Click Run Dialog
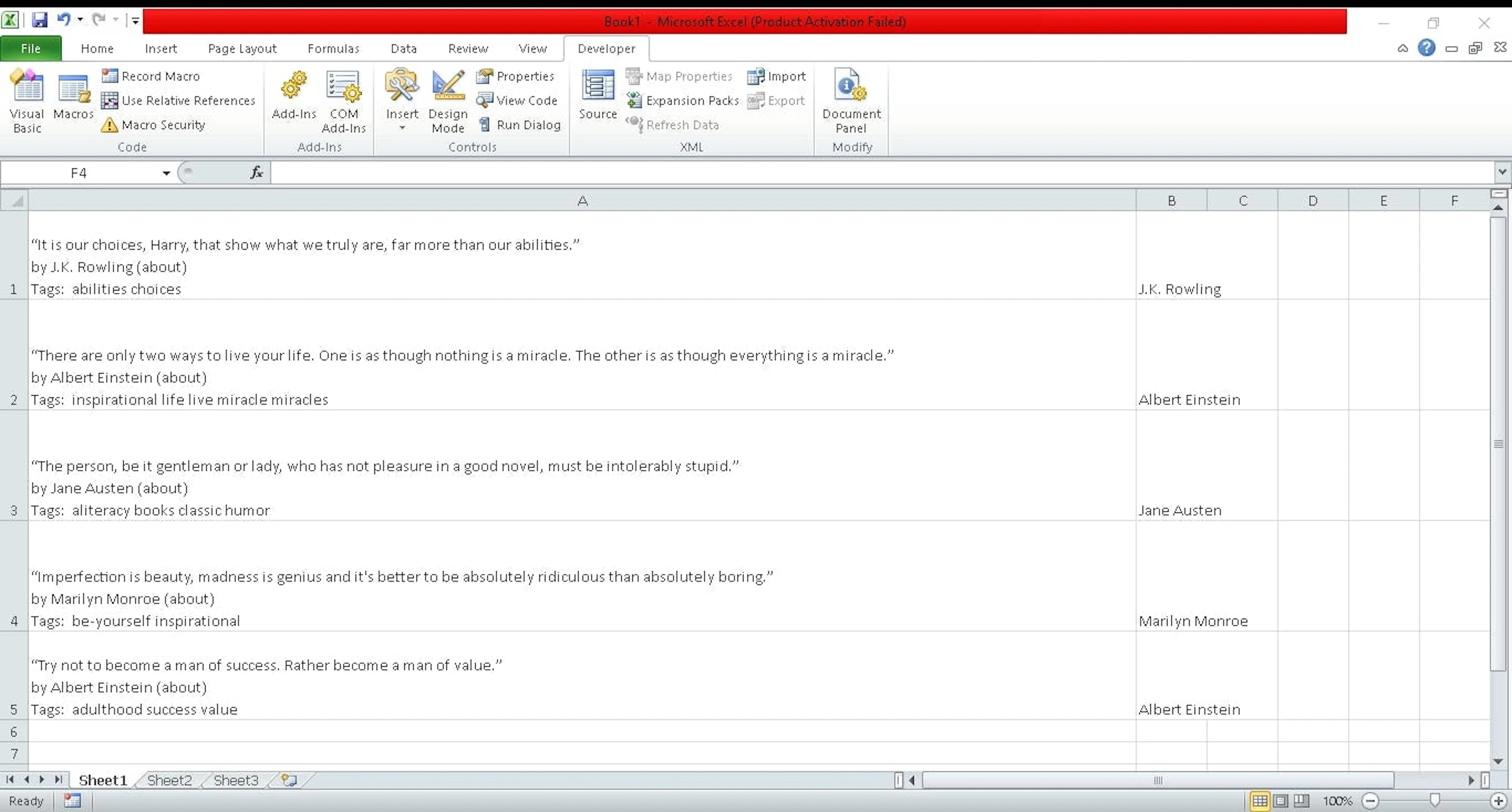This screenshot has width=1512, height=812. (519, 125)
